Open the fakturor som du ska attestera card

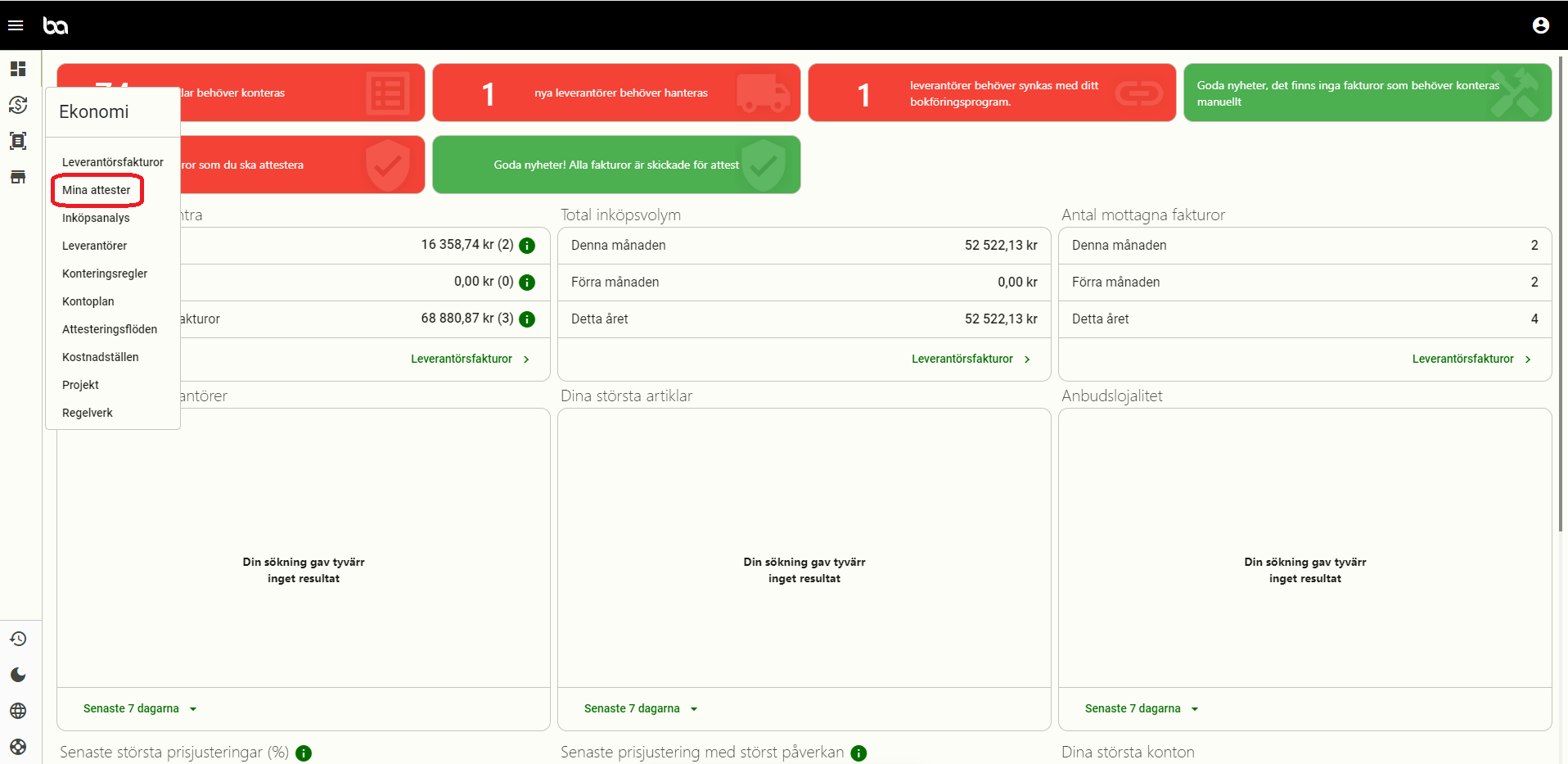[302, 165]
